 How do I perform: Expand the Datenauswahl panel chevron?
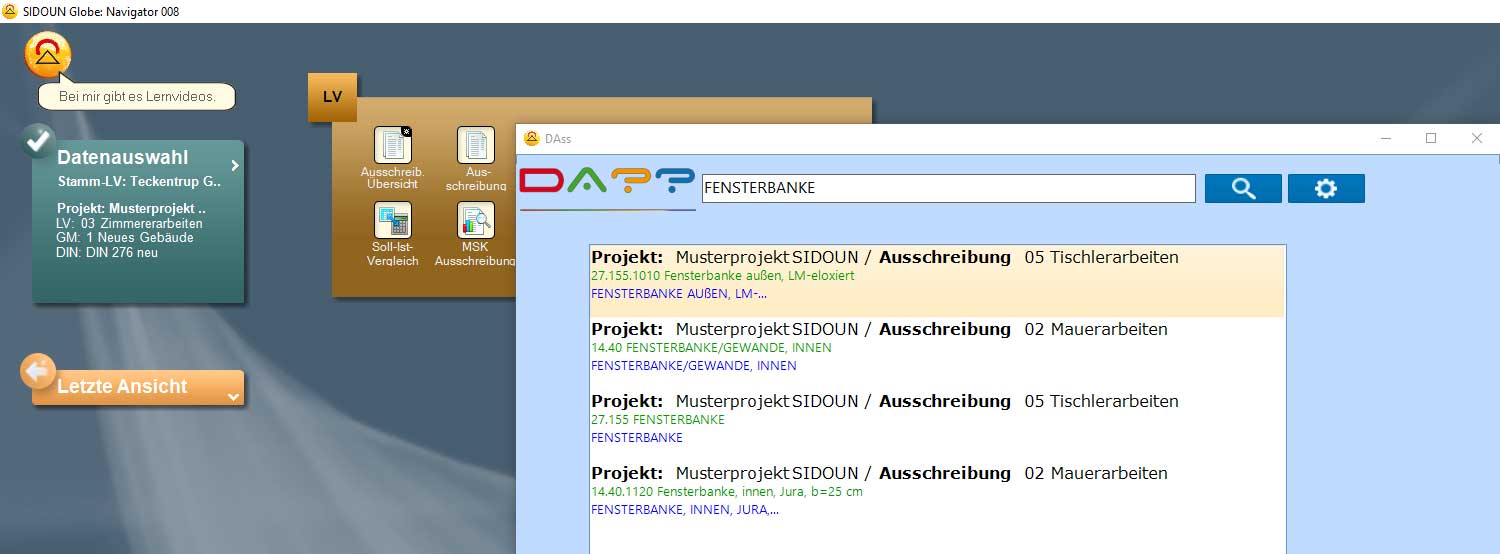point(235,166)
